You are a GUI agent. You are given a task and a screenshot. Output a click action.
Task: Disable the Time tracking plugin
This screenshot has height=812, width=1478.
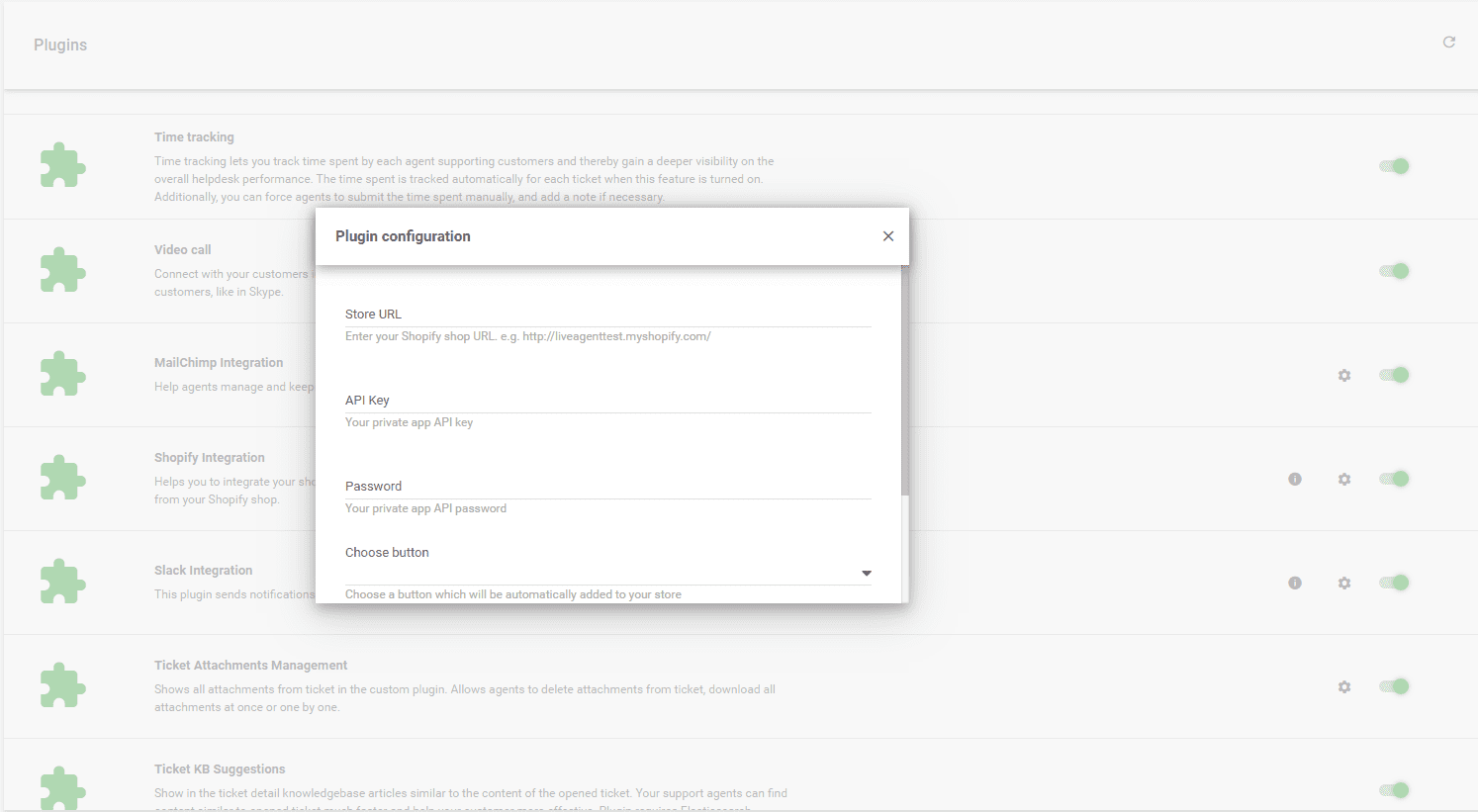[1394, 166]
